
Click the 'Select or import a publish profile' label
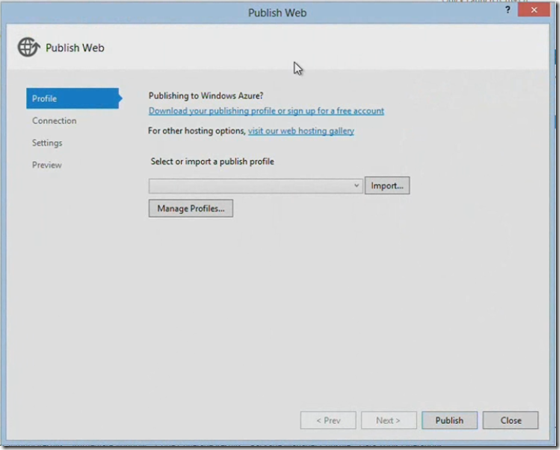click(212, 161)
